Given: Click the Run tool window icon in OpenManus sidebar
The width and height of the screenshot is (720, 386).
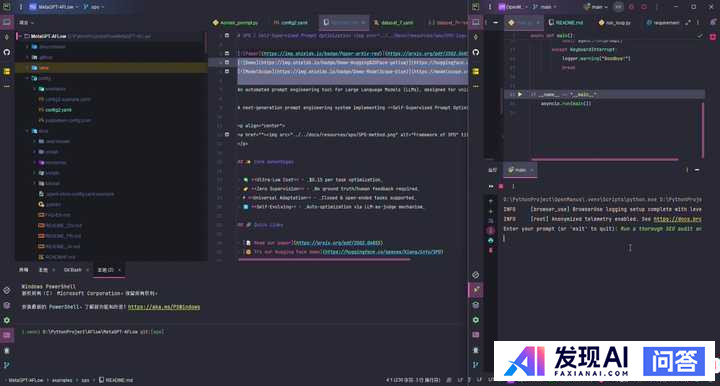Looking at the screenshot, I should (x=476, y=290).
